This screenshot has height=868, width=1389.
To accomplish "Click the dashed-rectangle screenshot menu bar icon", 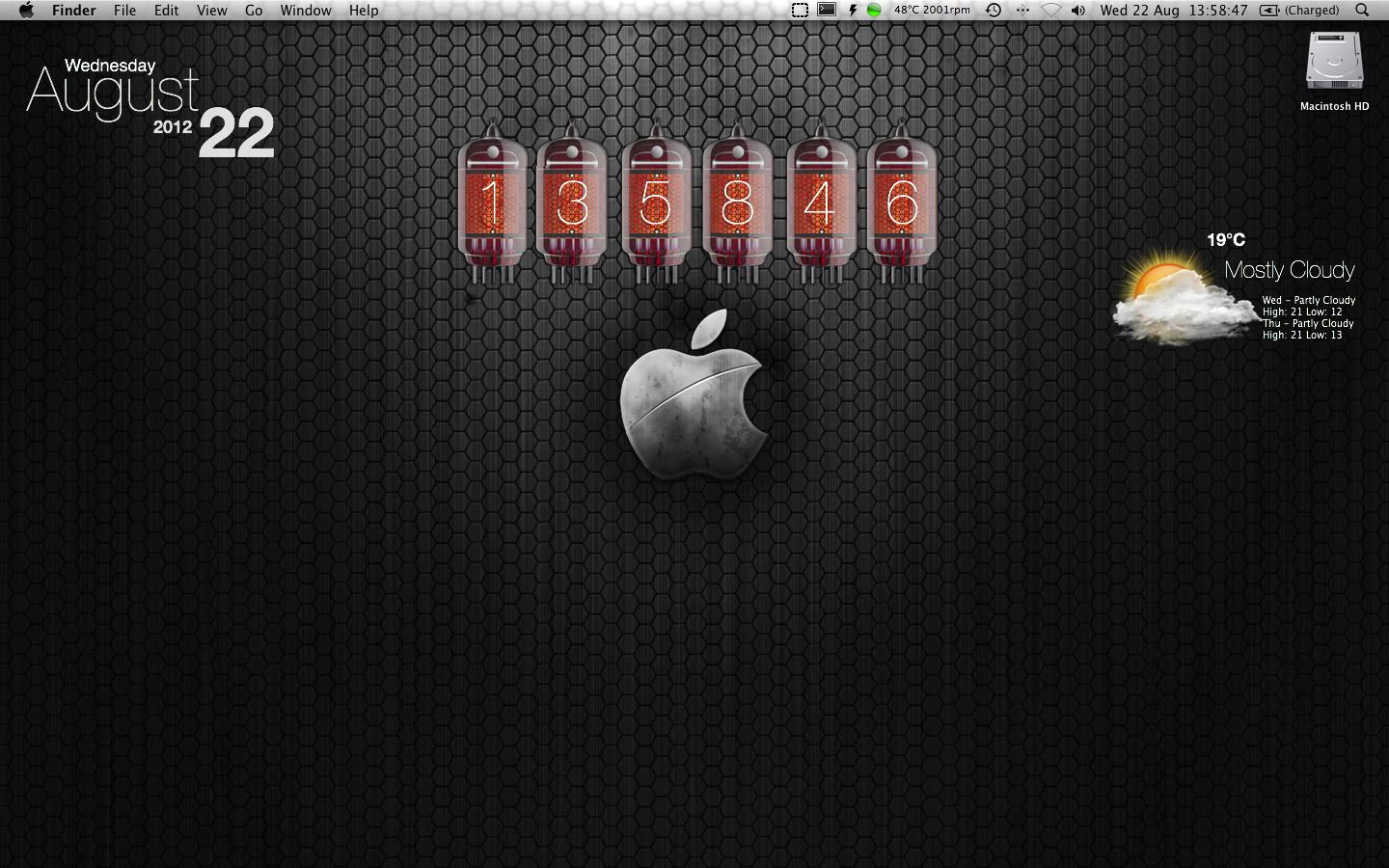I will [800, 11].
